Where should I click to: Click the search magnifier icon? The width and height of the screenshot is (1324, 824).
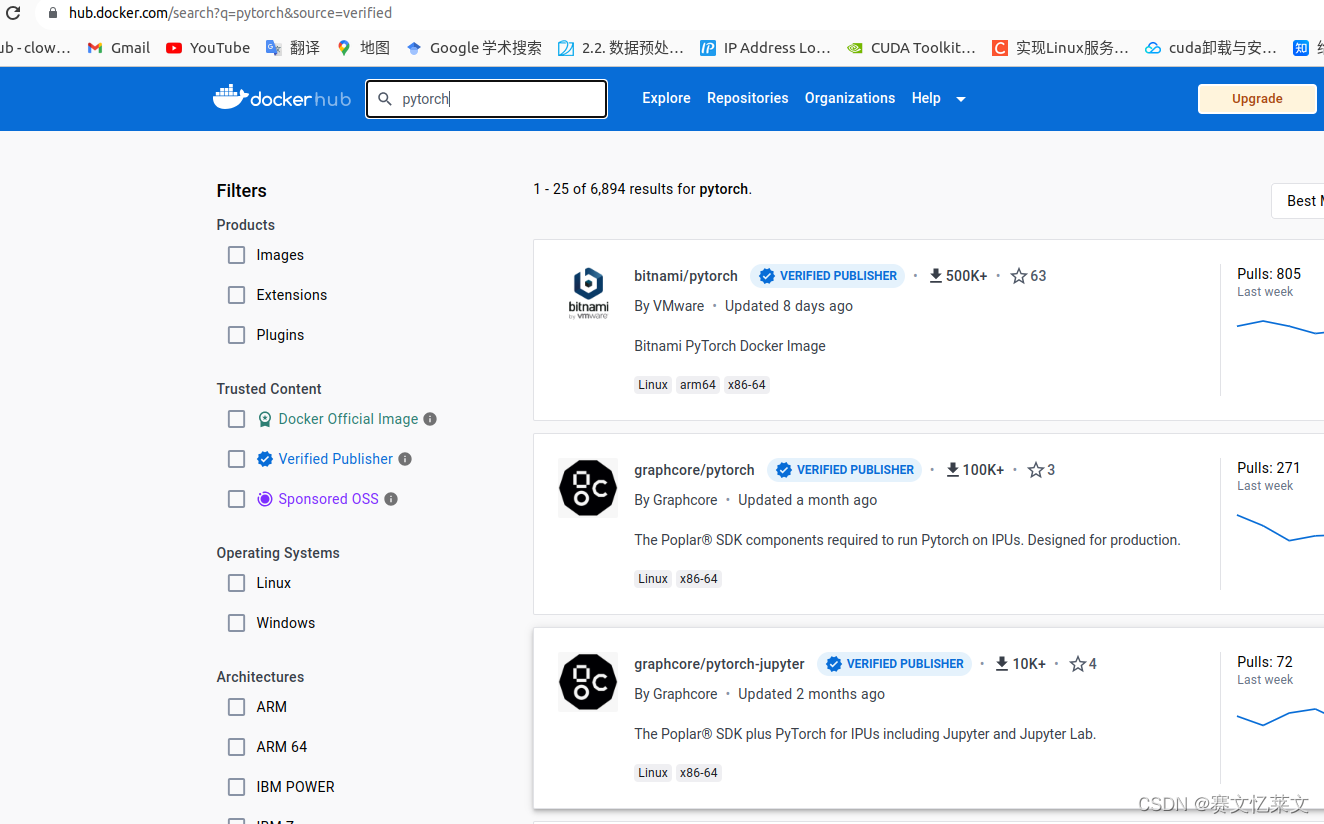pyautogui.click(x=385, y=99)
